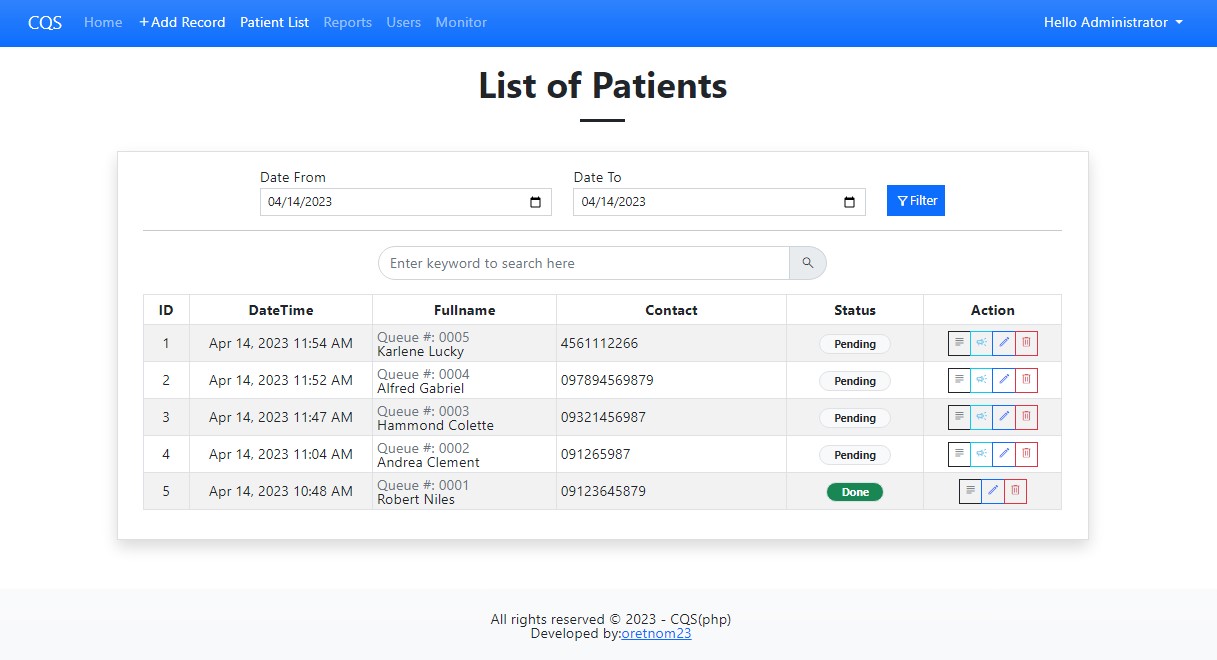Viewport: 1217px width, 660px height.
Task: Click the Action column header
Action: (x=993, y=310)
